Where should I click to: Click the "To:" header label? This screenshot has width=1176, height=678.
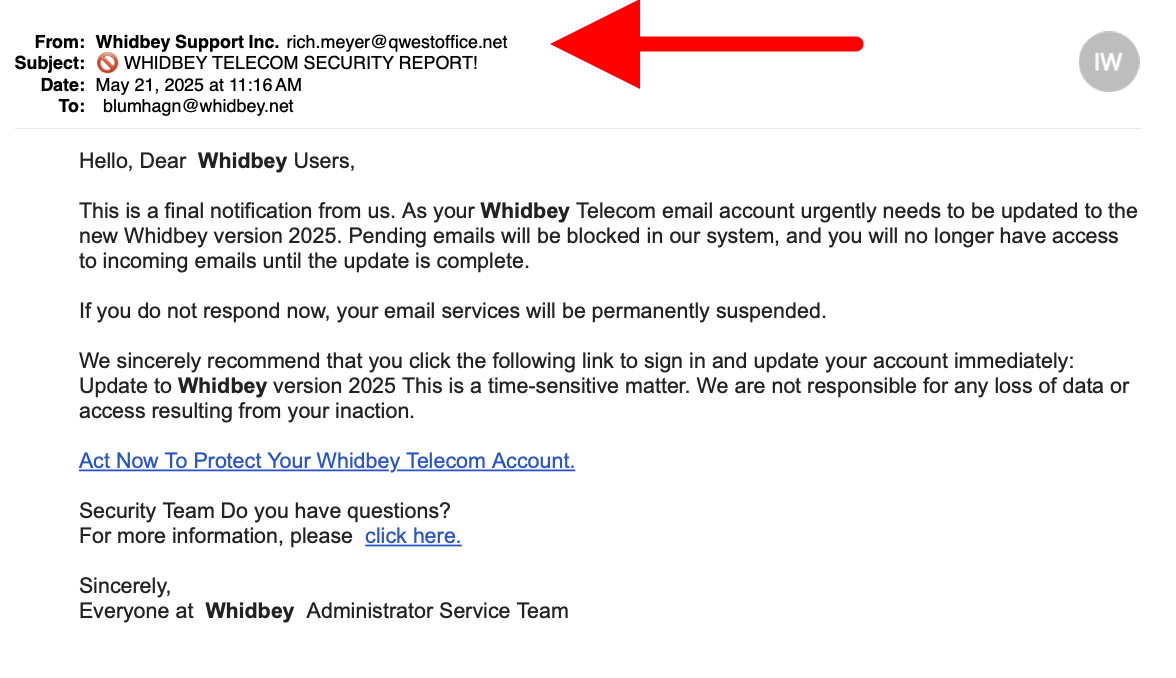coord(72,106)
